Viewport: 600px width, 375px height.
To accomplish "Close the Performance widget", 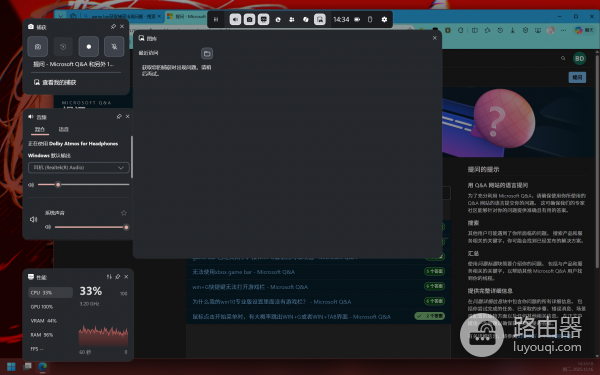I will pyautogui.click(x=126, y=277).
